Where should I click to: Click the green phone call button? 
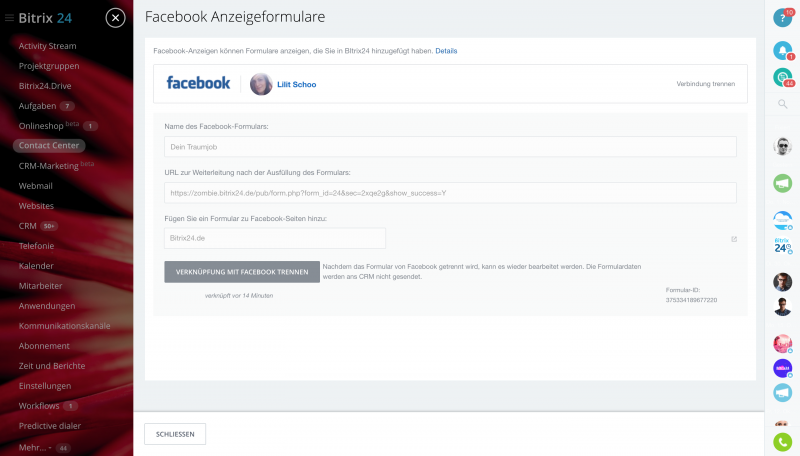click(x=782, y=442)
